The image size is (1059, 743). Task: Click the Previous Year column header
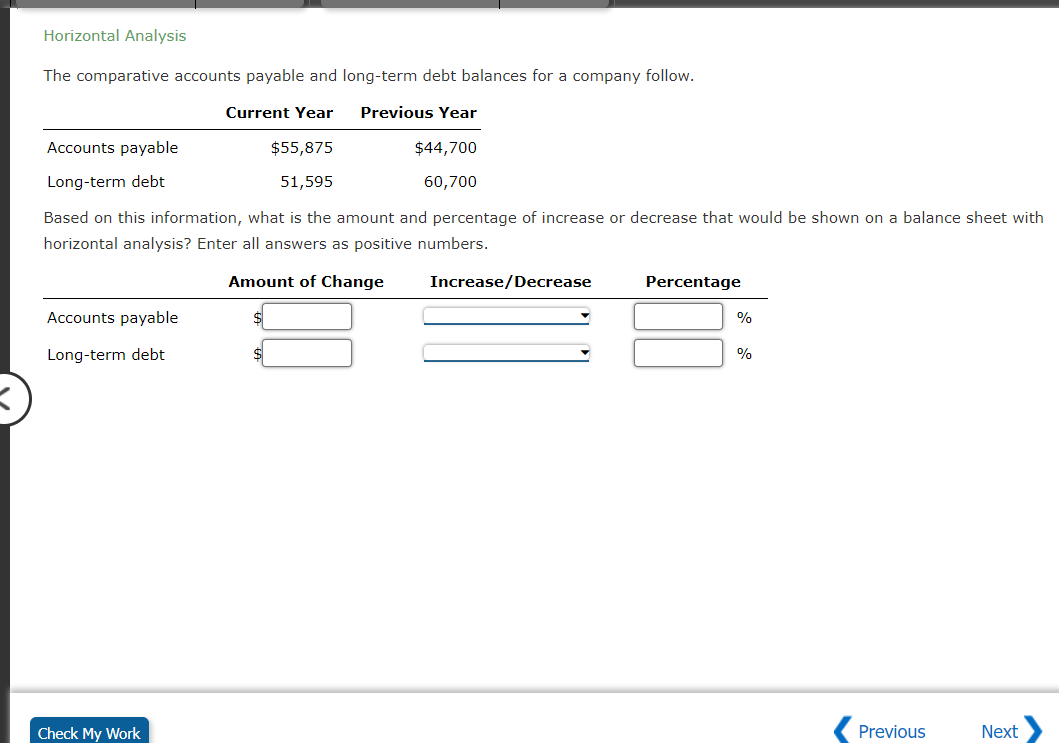(x=418, y=112)
